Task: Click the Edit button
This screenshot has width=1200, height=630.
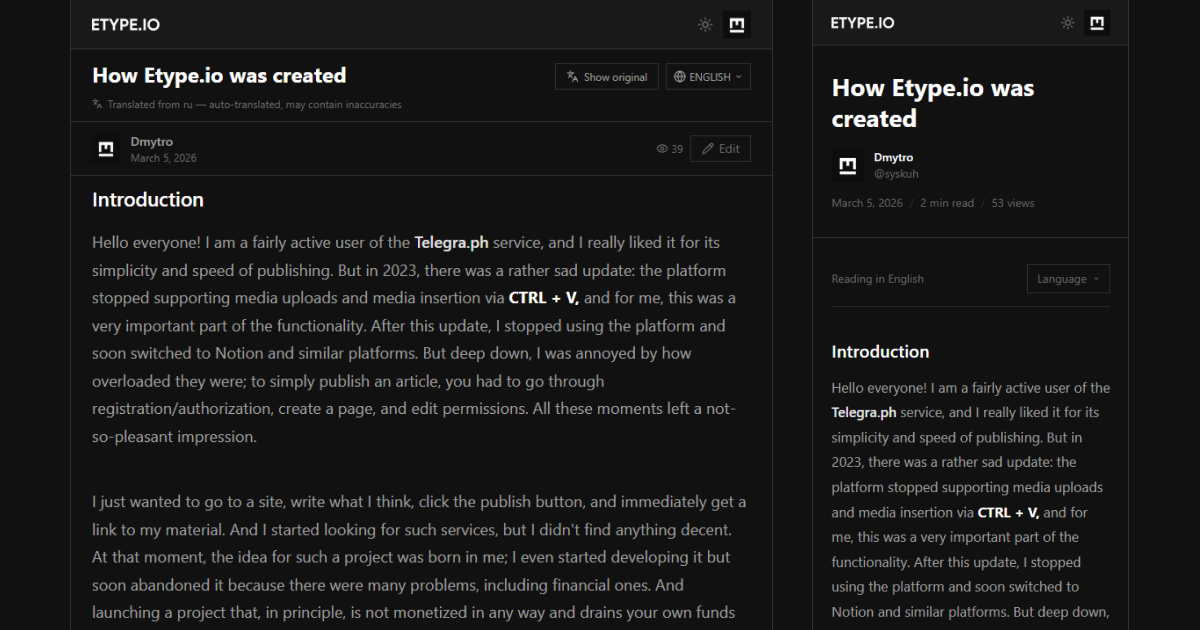Action: [x=720, y=148]
